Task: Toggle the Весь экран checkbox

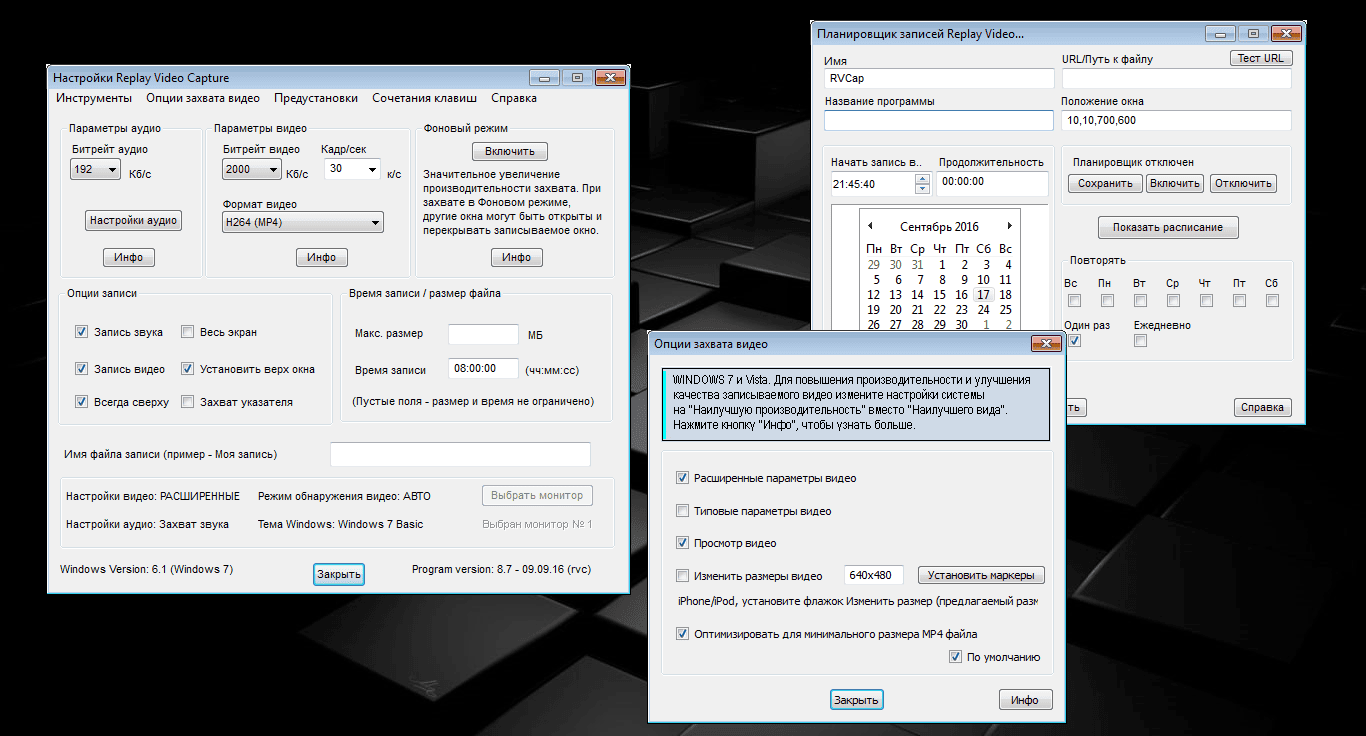Action: click(x=188, y=332)
